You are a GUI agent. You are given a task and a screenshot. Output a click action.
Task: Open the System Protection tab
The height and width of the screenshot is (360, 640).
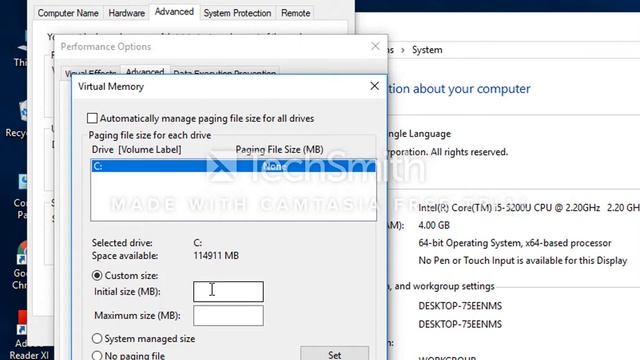pyautogui.click(x=237, y=13)
